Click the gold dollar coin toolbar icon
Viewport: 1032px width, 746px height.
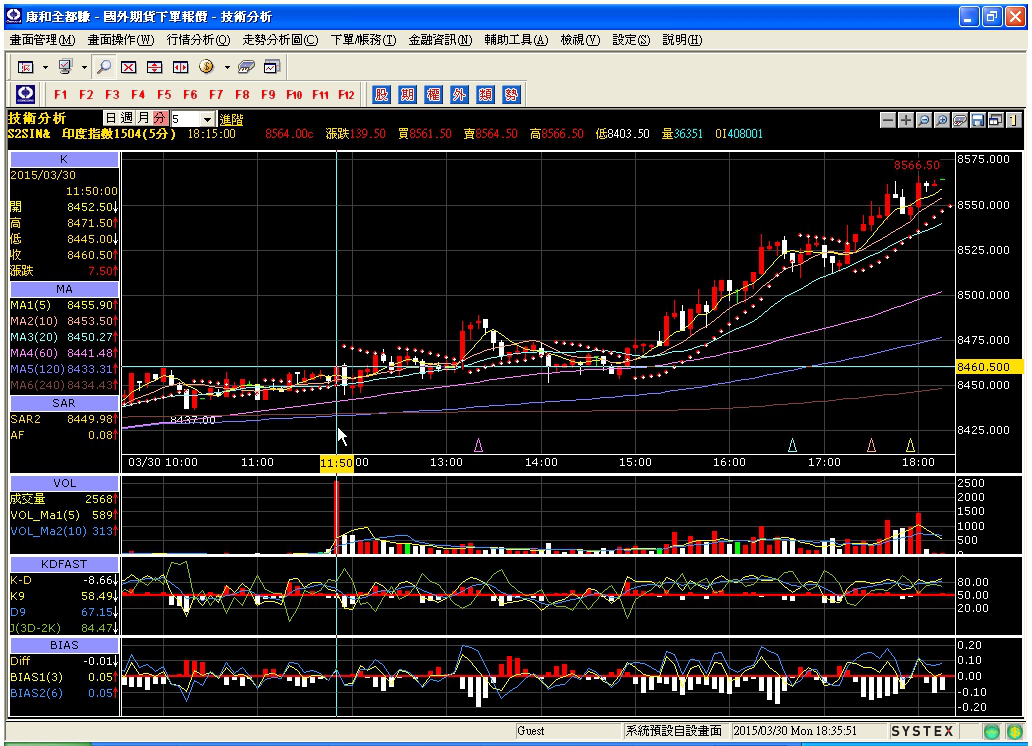coord(207,67)
